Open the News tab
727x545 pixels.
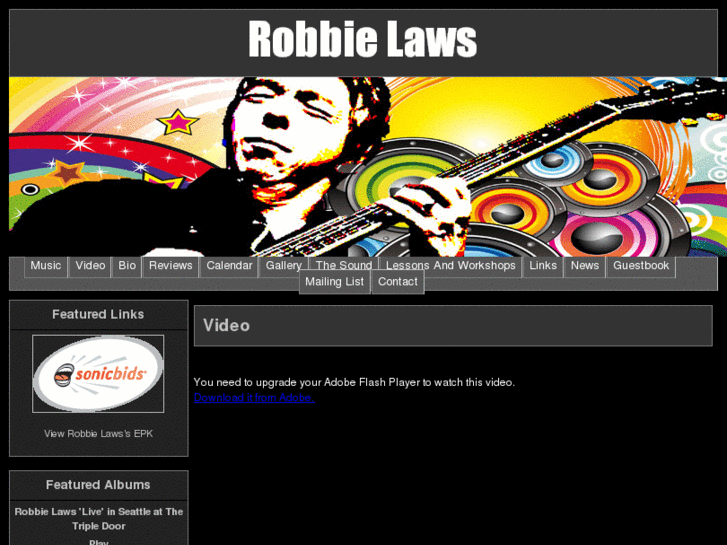pyautogui.click(x=585, y=266)
